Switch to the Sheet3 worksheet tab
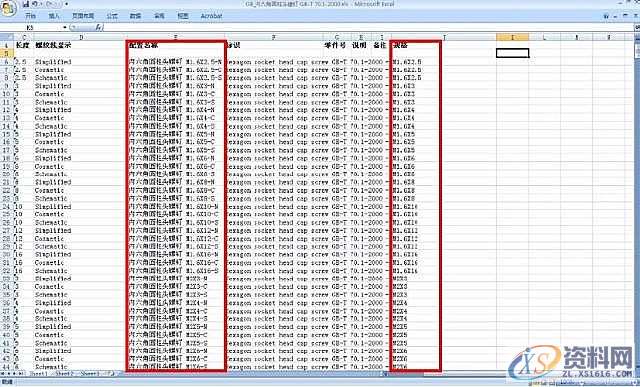 (x=89, y=374)
